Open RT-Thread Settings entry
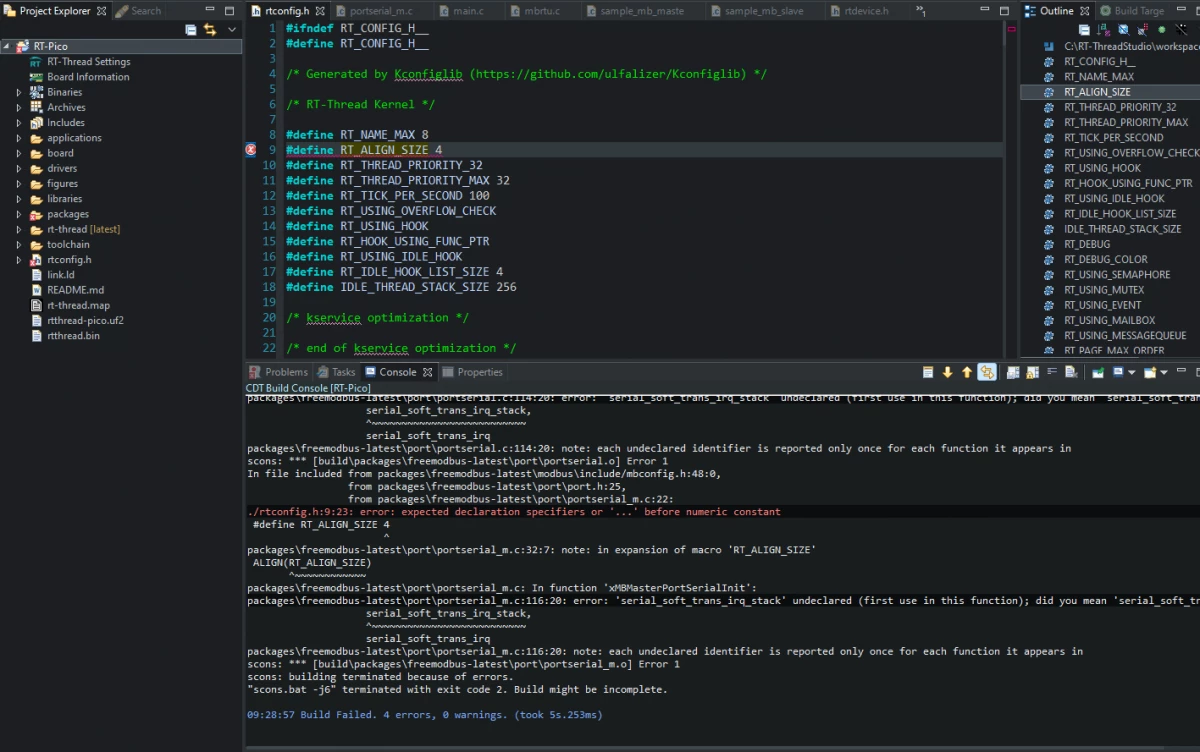Screen dimensions: 1200x752 point(88,62)
